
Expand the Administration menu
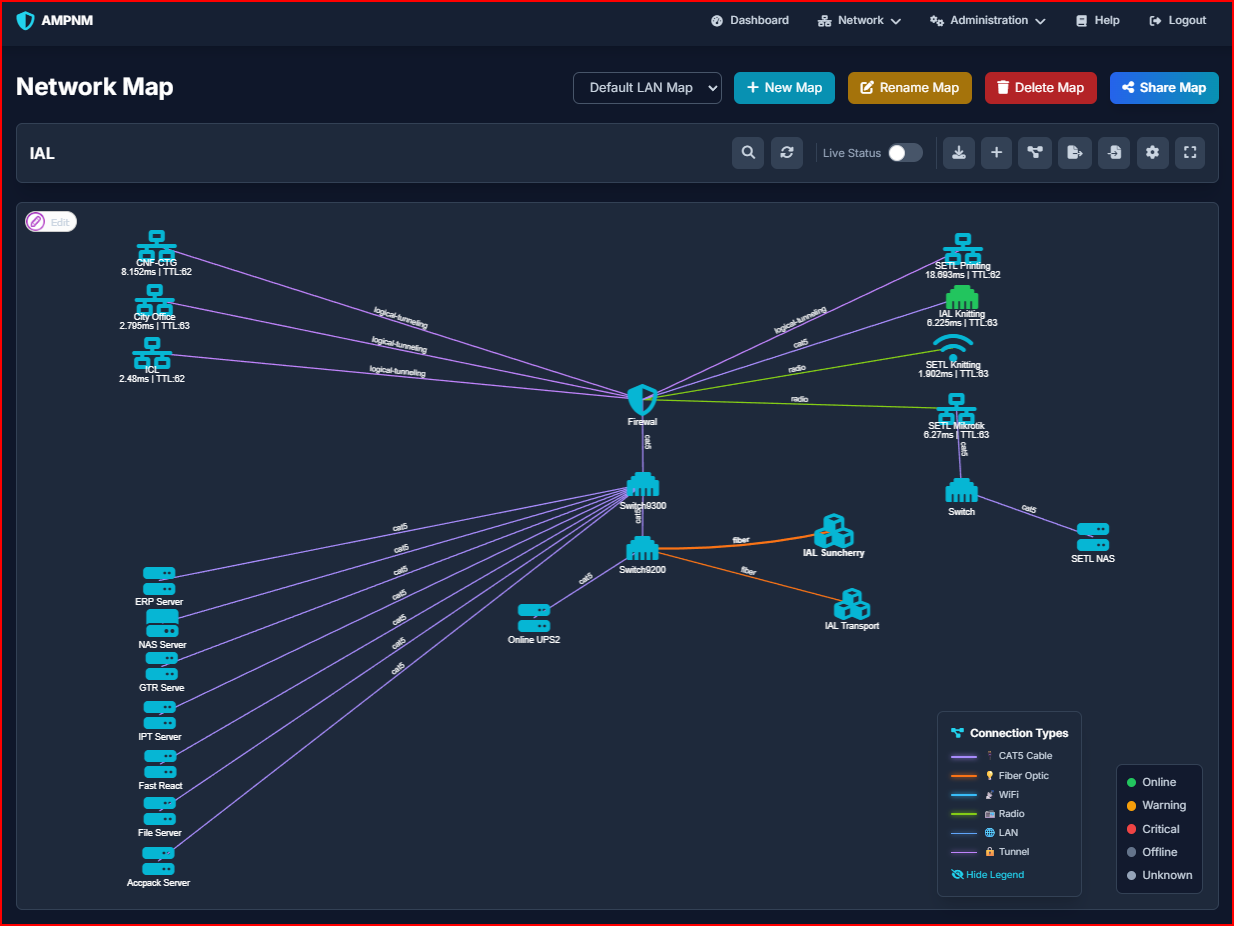(988, 20)
